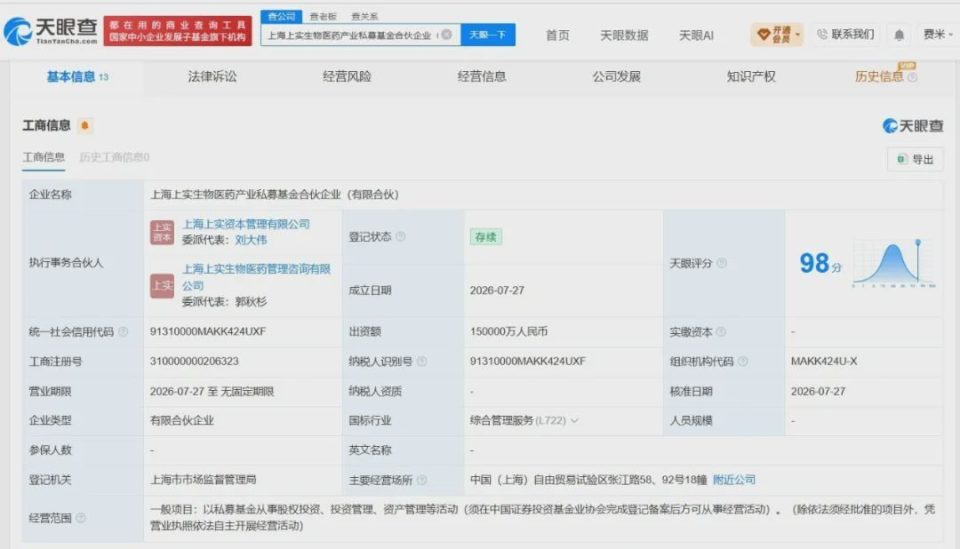Click the phone icon of 联系我们
Image resolution: width=960 pixels, height=549 pixels.
(x=822, y=34)
